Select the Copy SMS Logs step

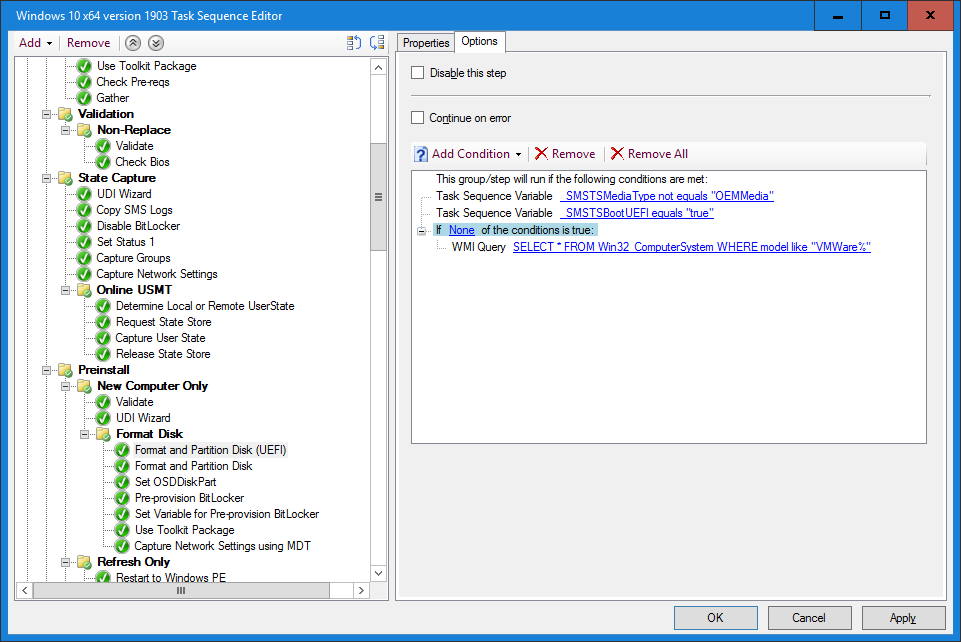click(134, 210)
